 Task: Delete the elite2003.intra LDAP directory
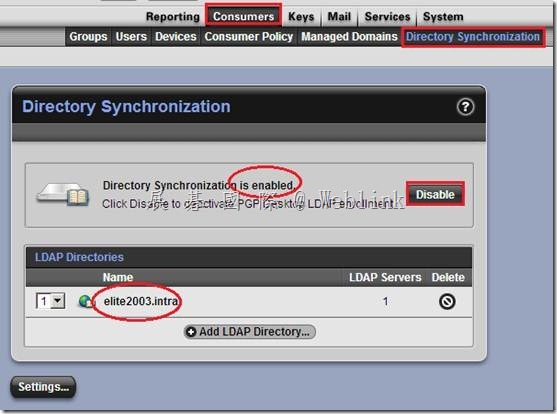pos(447,301)
